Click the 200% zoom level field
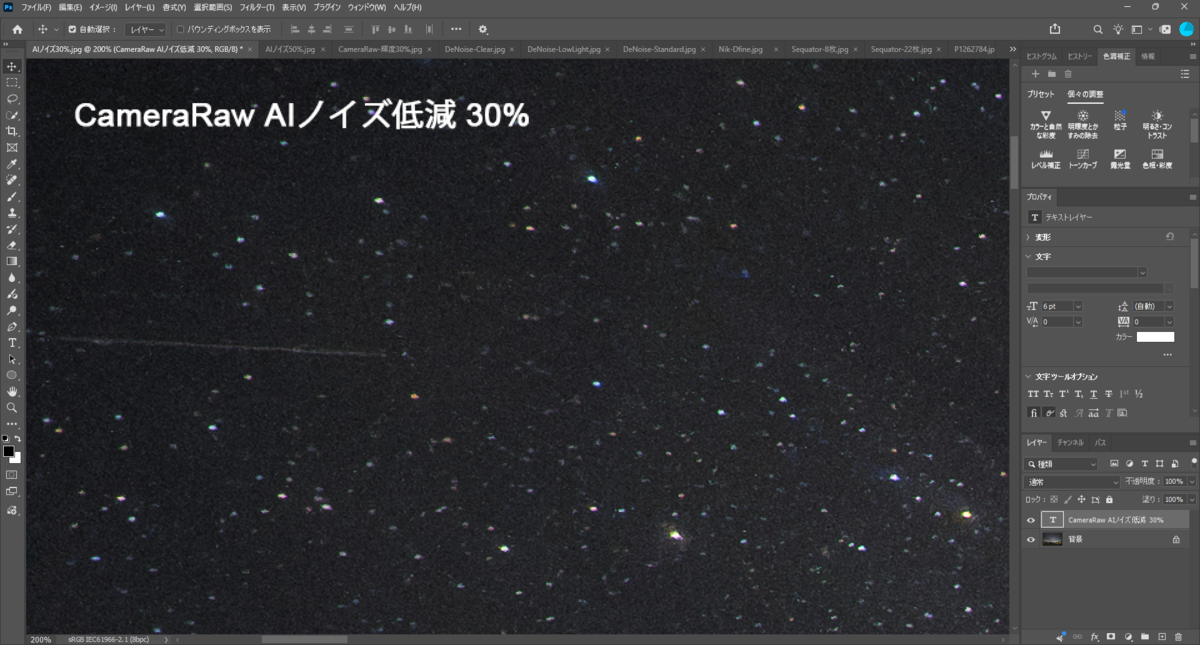The width and height of the screenshot is (1200, 645). (x=41, y=639)
